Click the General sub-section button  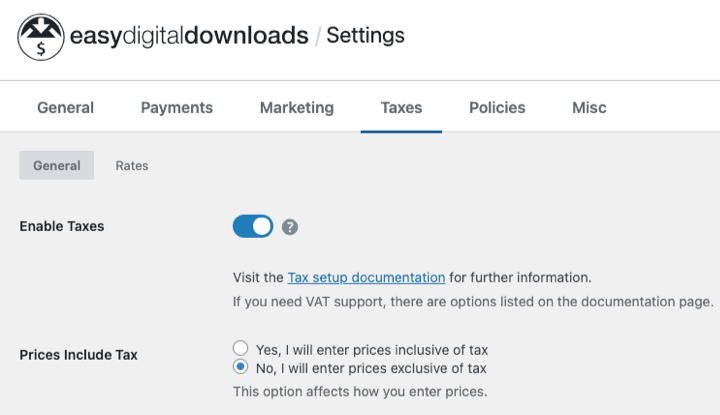[56, 165]
